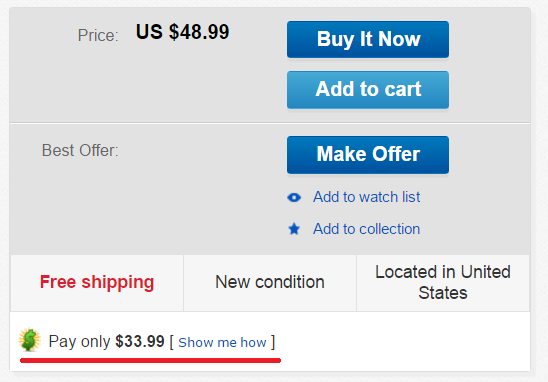Screen dimensions: 548x382
Task: Open the Make Offer button
Action: [368, 155]
